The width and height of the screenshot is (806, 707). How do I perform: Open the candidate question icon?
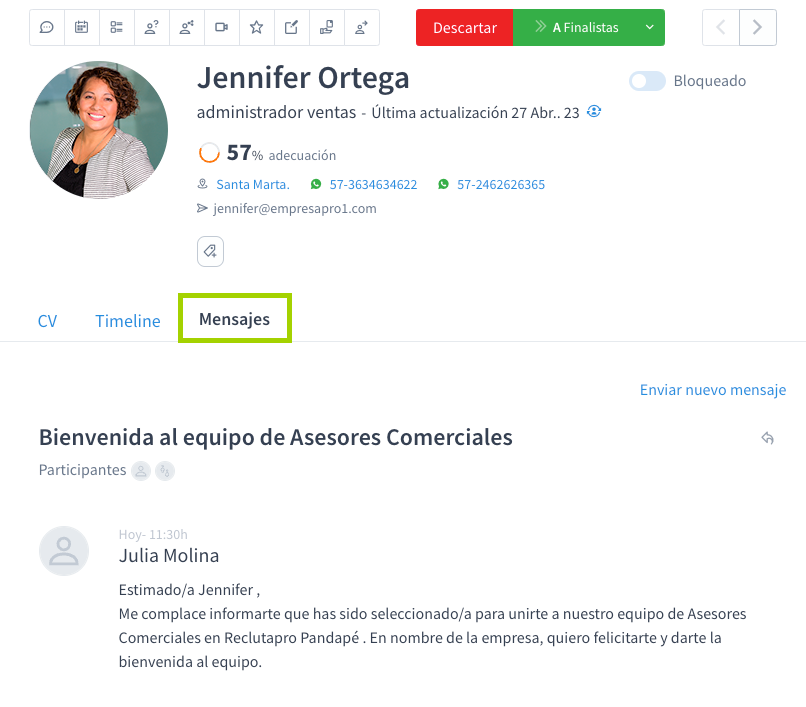[x=151, y=27]
